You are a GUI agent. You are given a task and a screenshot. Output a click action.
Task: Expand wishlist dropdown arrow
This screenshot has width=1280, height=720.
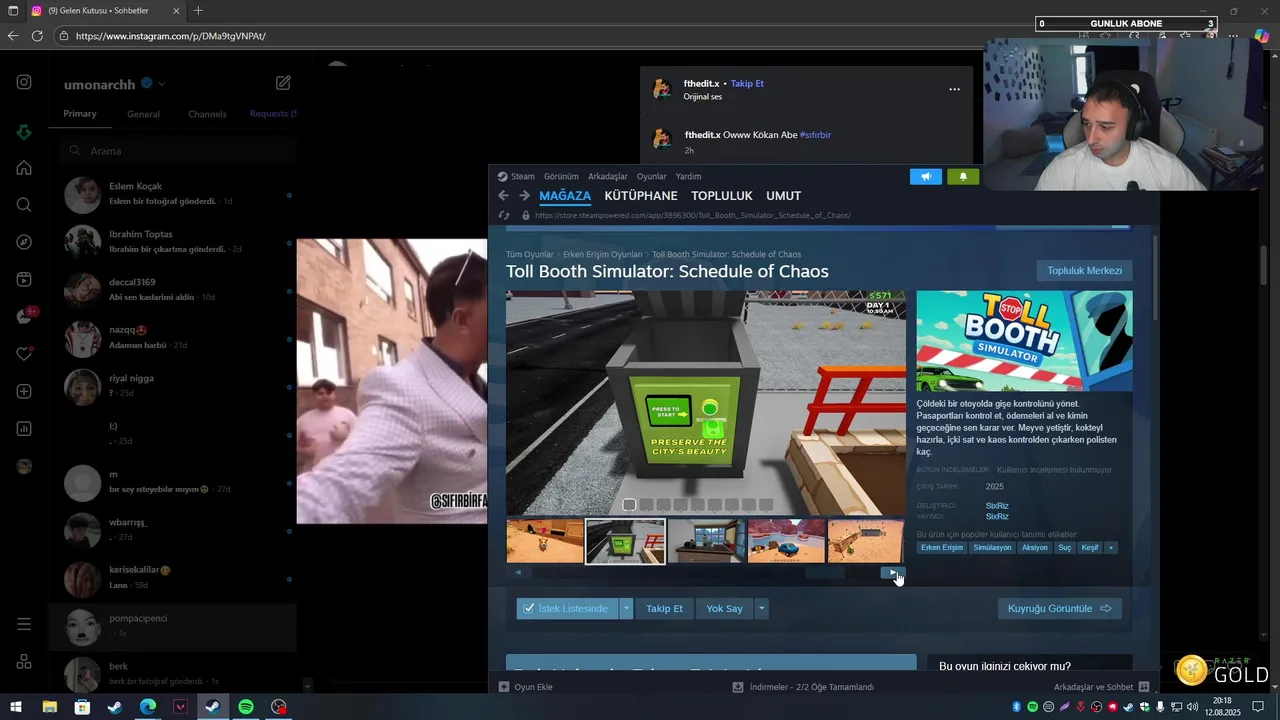(x=626, y=608)
